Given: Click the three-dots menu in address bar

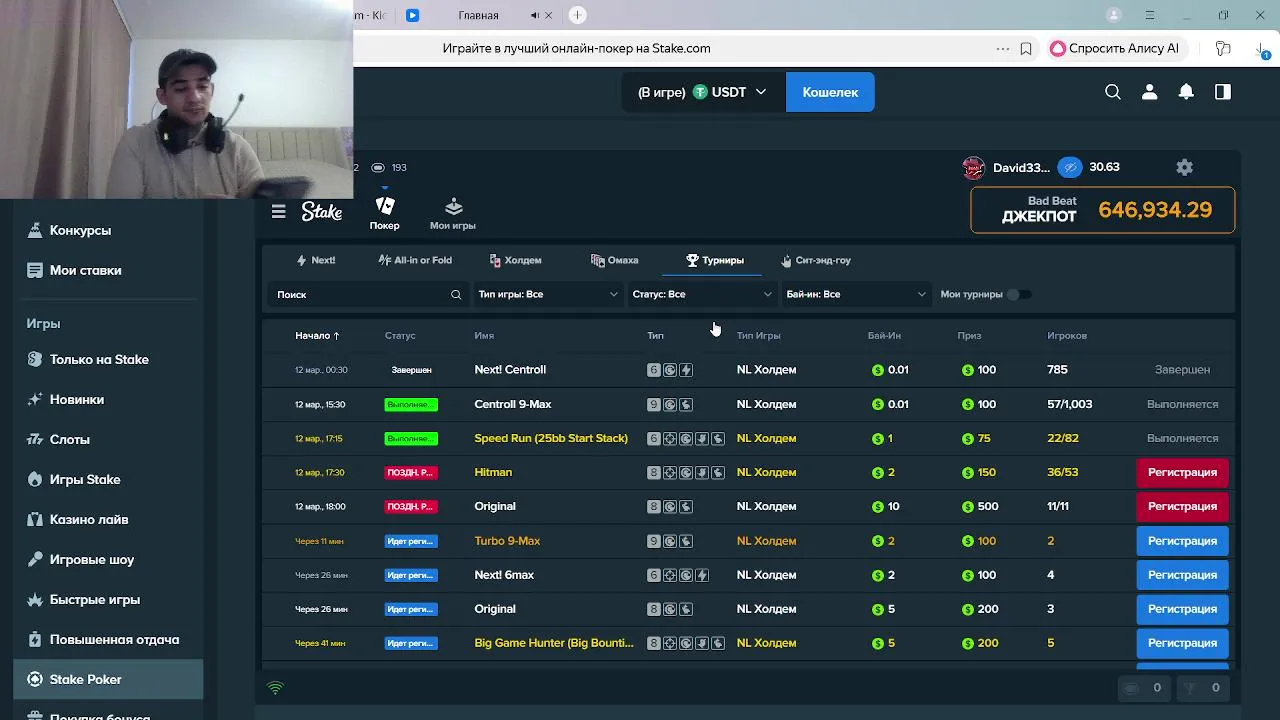Looking at the screenshot, I should (1003, 48).
